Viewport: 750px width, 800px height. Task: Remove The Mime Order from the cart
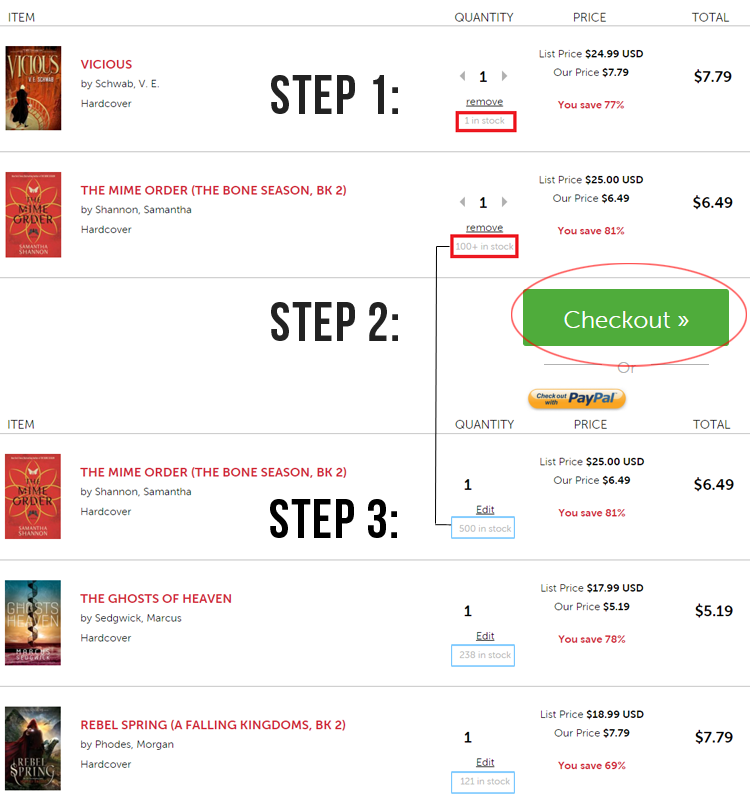[484, 228]
